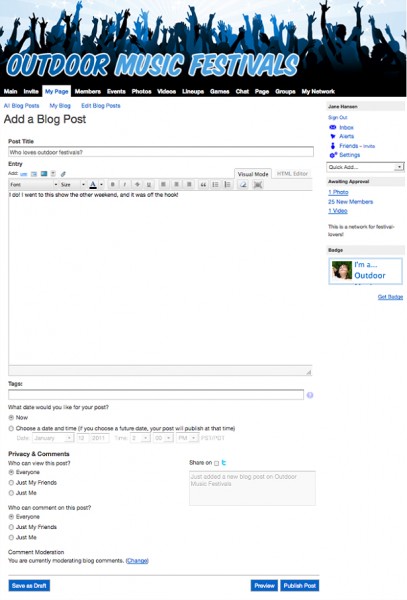Click the text color A icon
This screenshot has width=407, height=600.
(x=93, y=185)
